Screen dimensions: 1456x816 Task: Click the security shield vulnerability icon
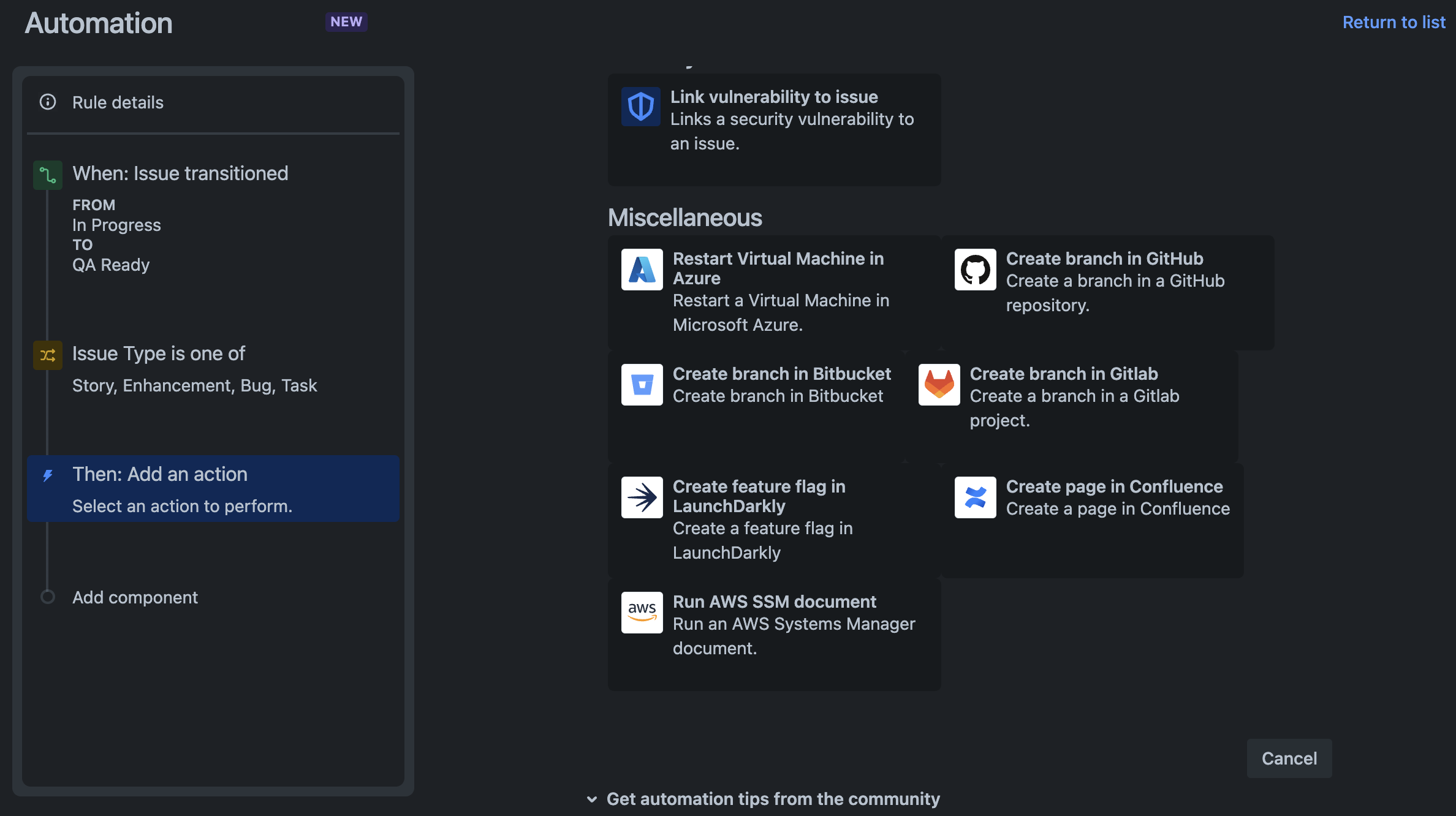click(640, 105)
